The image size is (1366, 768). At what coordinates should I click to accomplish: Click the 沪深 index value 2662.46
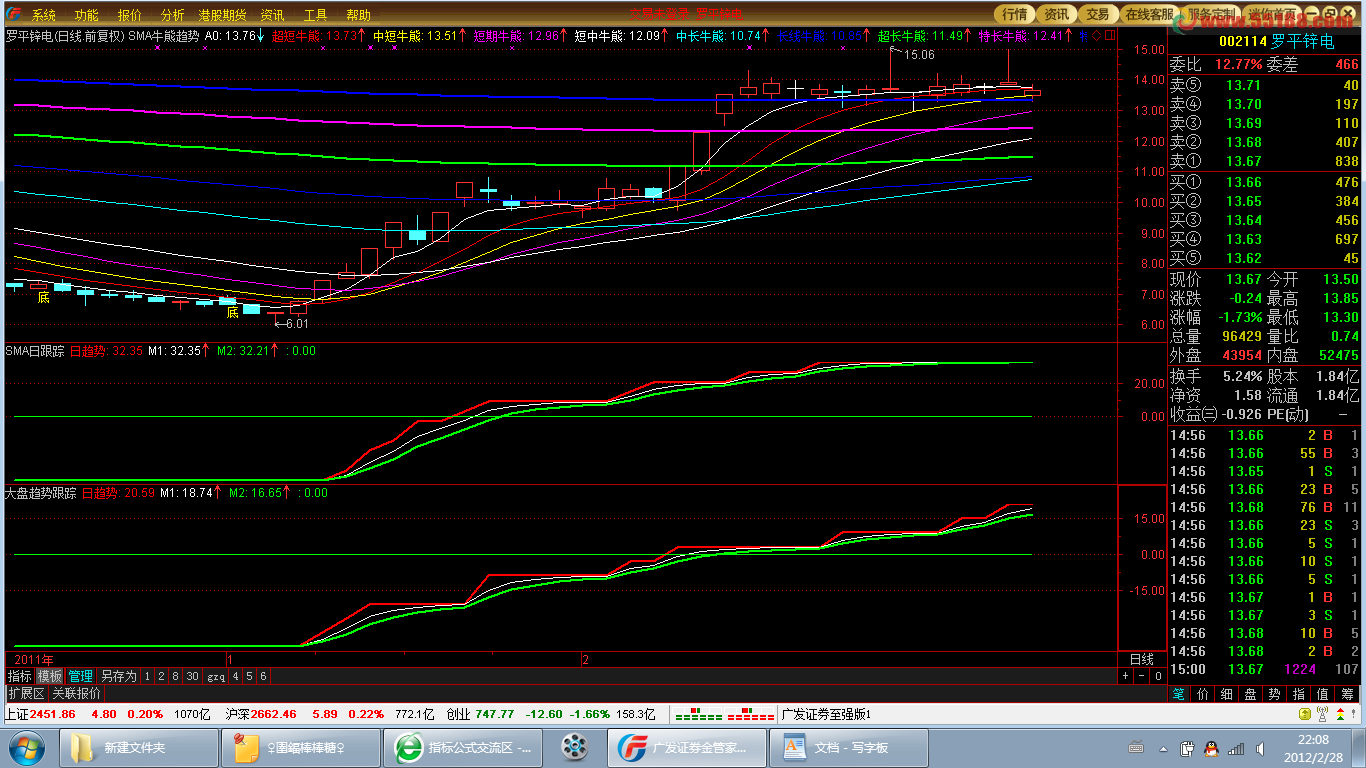[274, 714]
